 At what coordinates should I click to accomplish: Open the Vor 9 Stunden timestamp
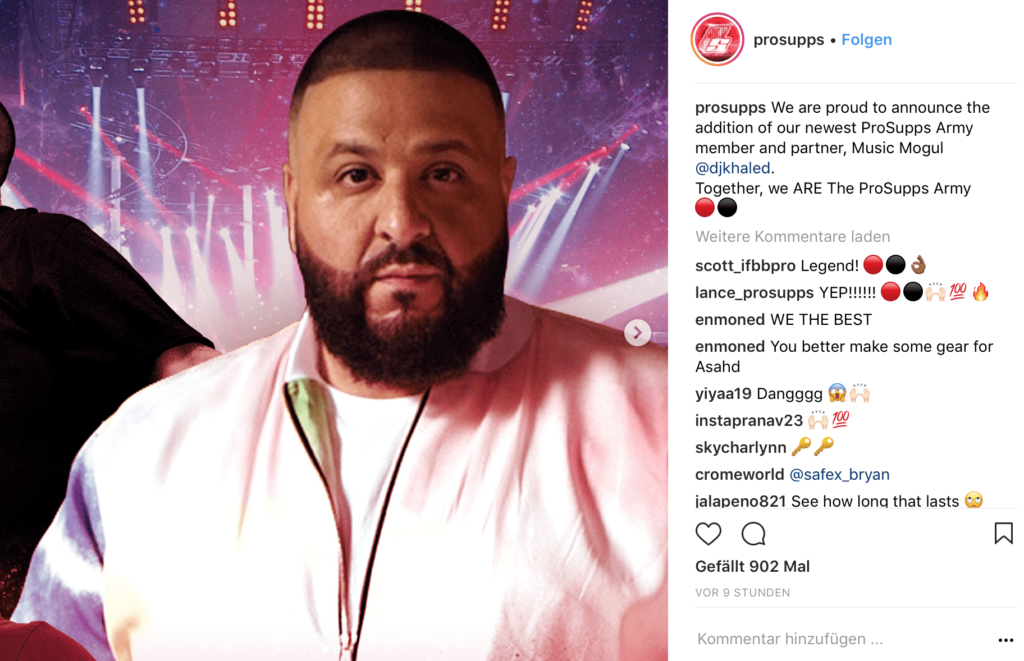coord(743,592)
